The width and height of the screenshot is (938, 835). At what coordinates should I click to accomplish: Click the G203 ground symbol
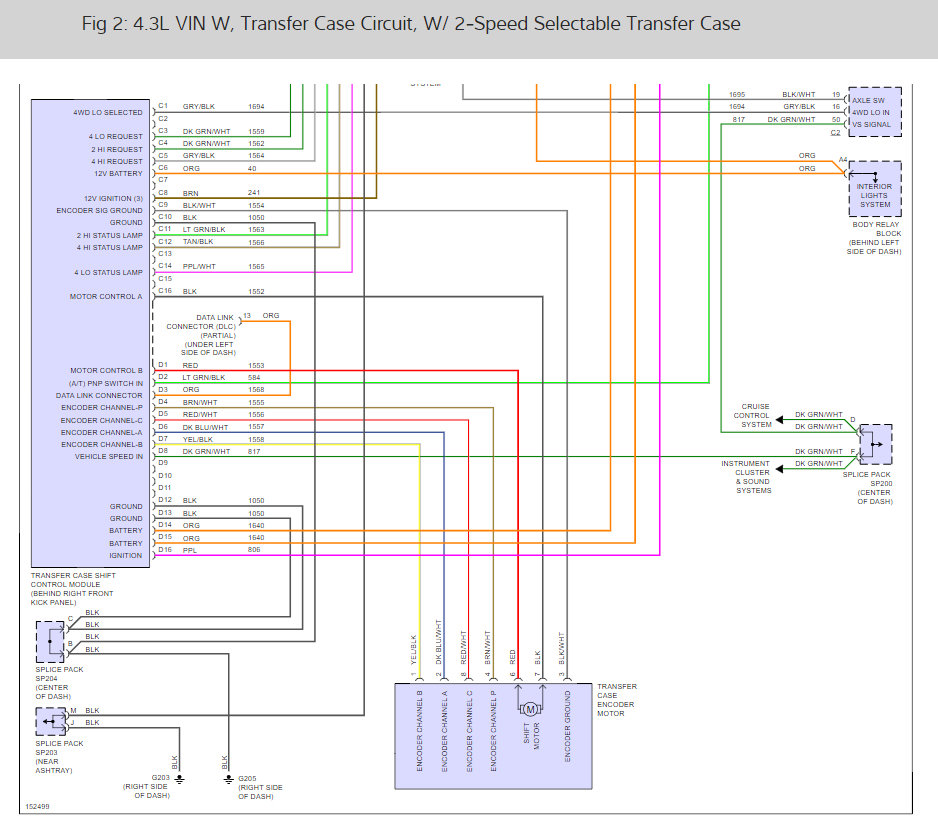click(179, 779)
